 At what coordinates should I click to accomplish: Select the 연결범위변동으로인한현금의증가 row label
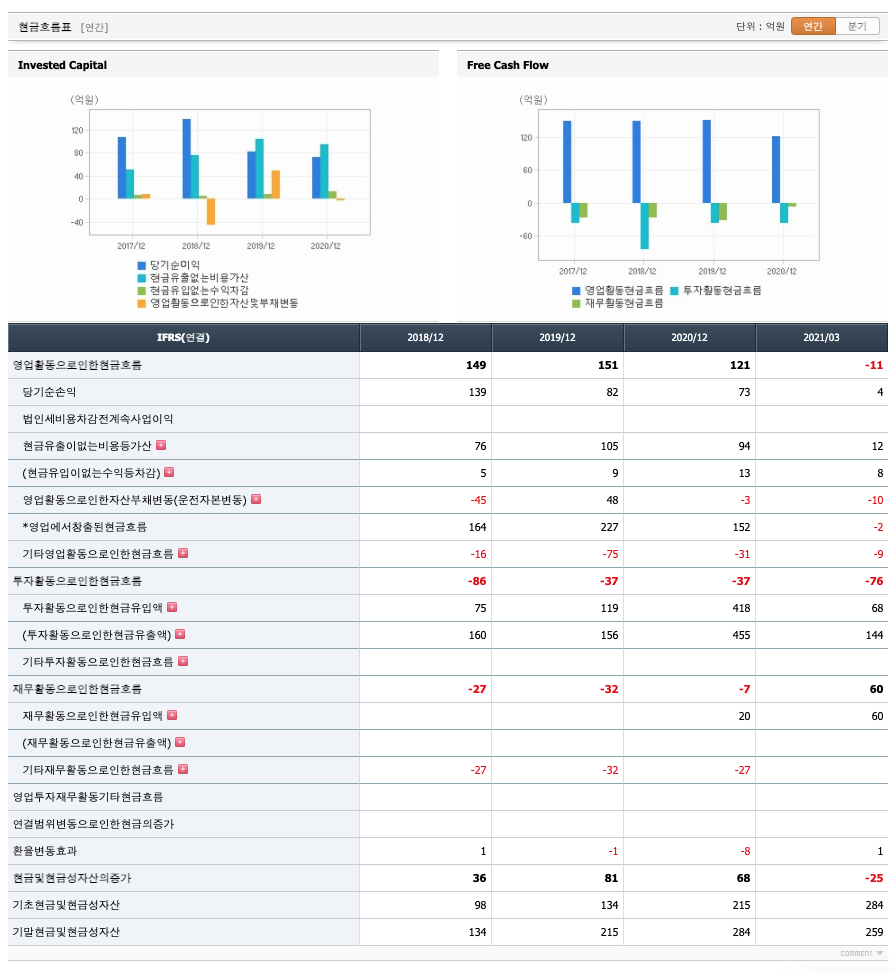[x=94, y=824]
